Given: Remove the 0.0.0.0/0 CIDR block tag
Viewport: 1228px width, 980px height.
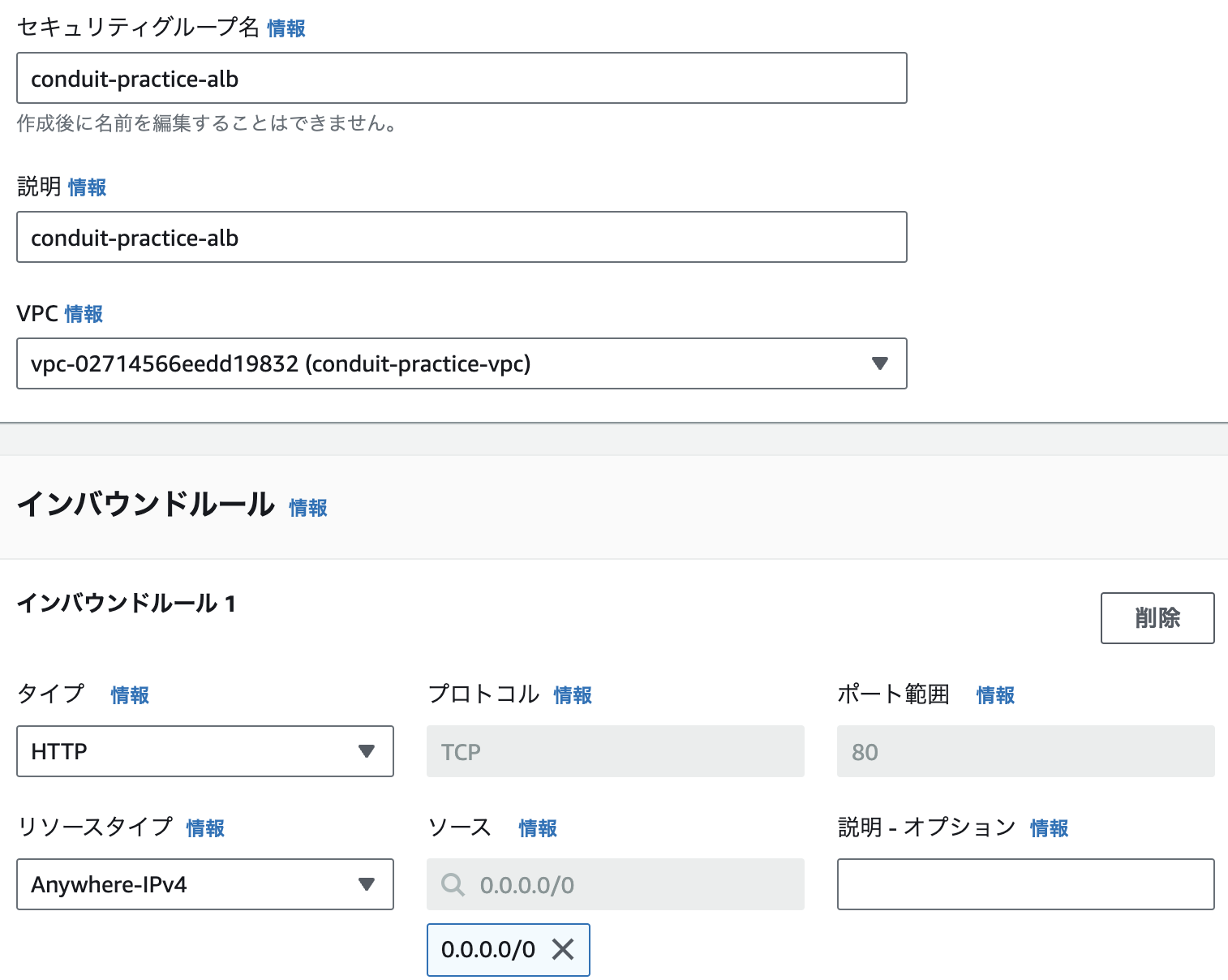Looking at the screenshot, I should point(562,949).
